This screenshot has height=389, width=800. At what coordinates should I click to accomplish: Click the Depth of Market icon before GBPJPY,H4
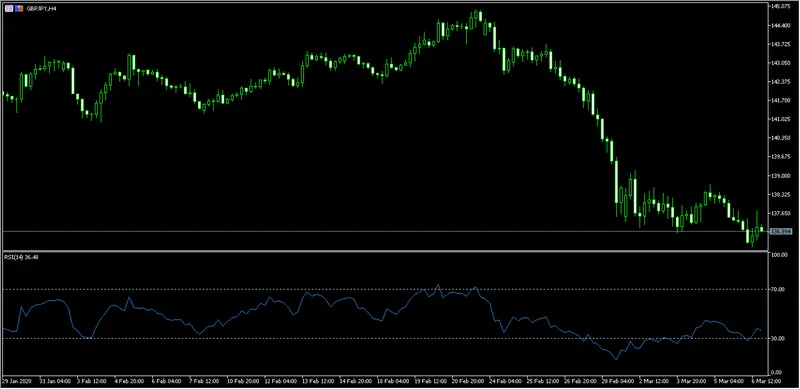9,9
